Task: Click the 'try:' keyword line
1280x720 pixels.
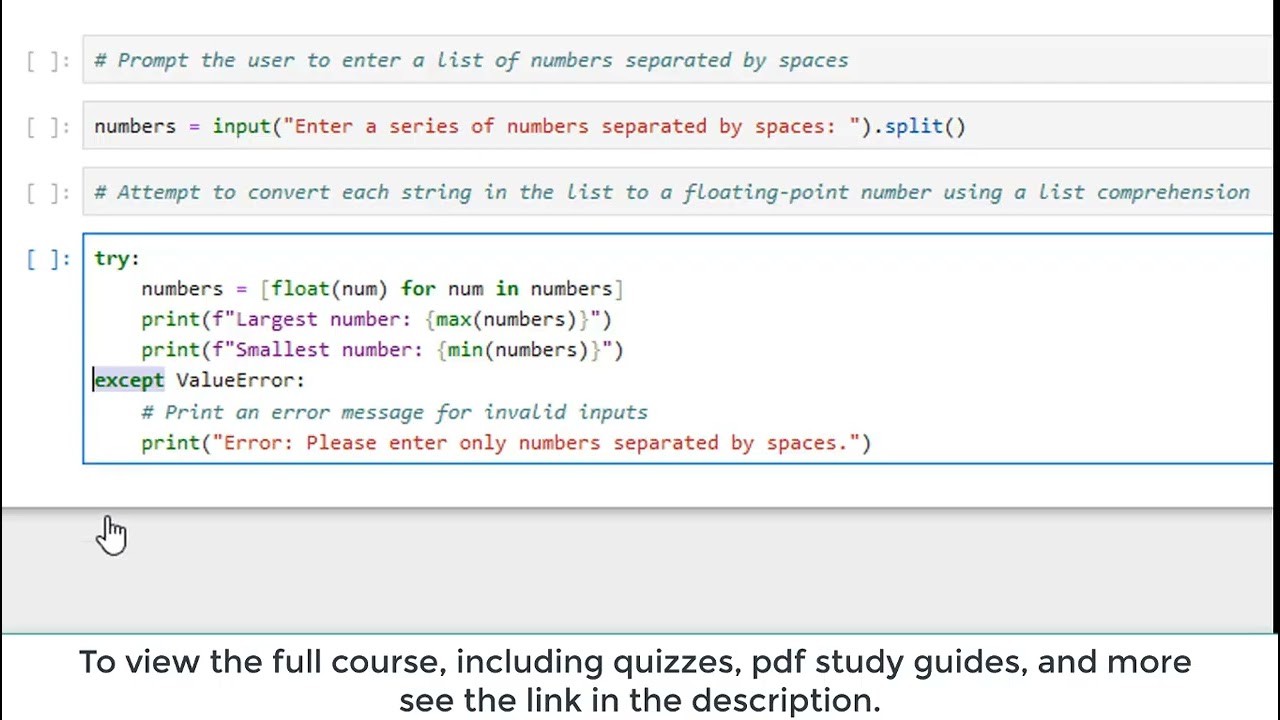Action: point(117,258)
